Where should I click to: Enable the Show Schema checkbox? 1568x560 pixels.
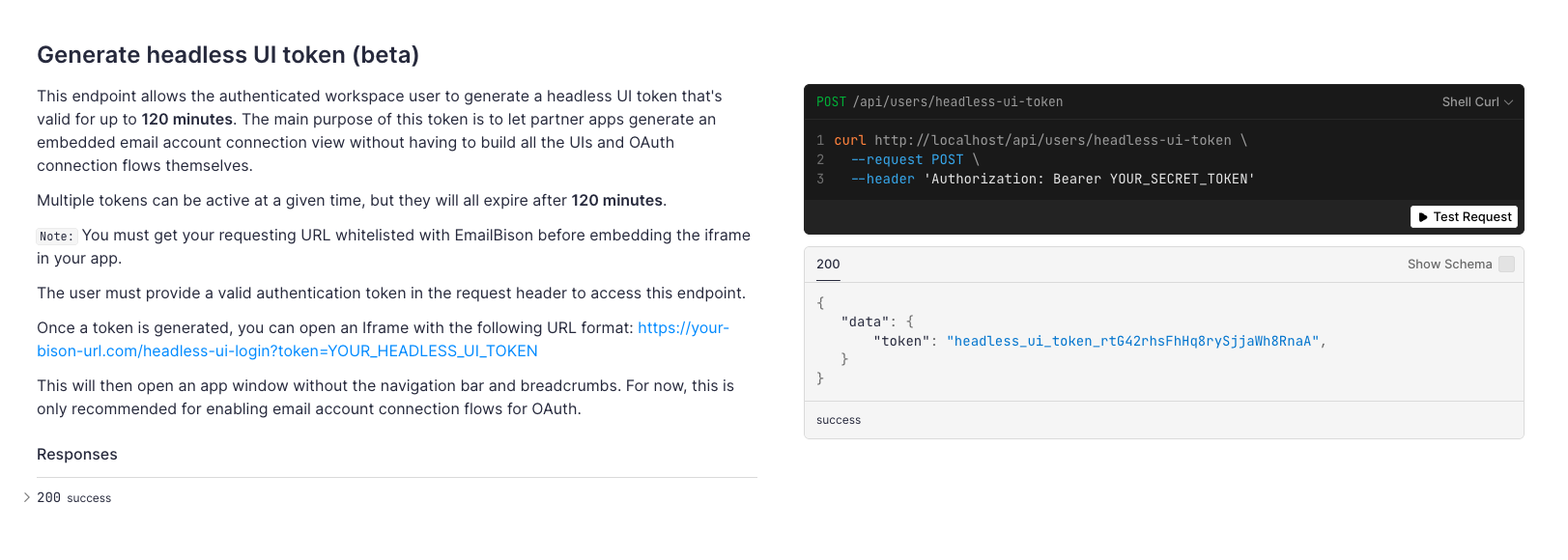pyautogui.click(x=1506, y=264)
